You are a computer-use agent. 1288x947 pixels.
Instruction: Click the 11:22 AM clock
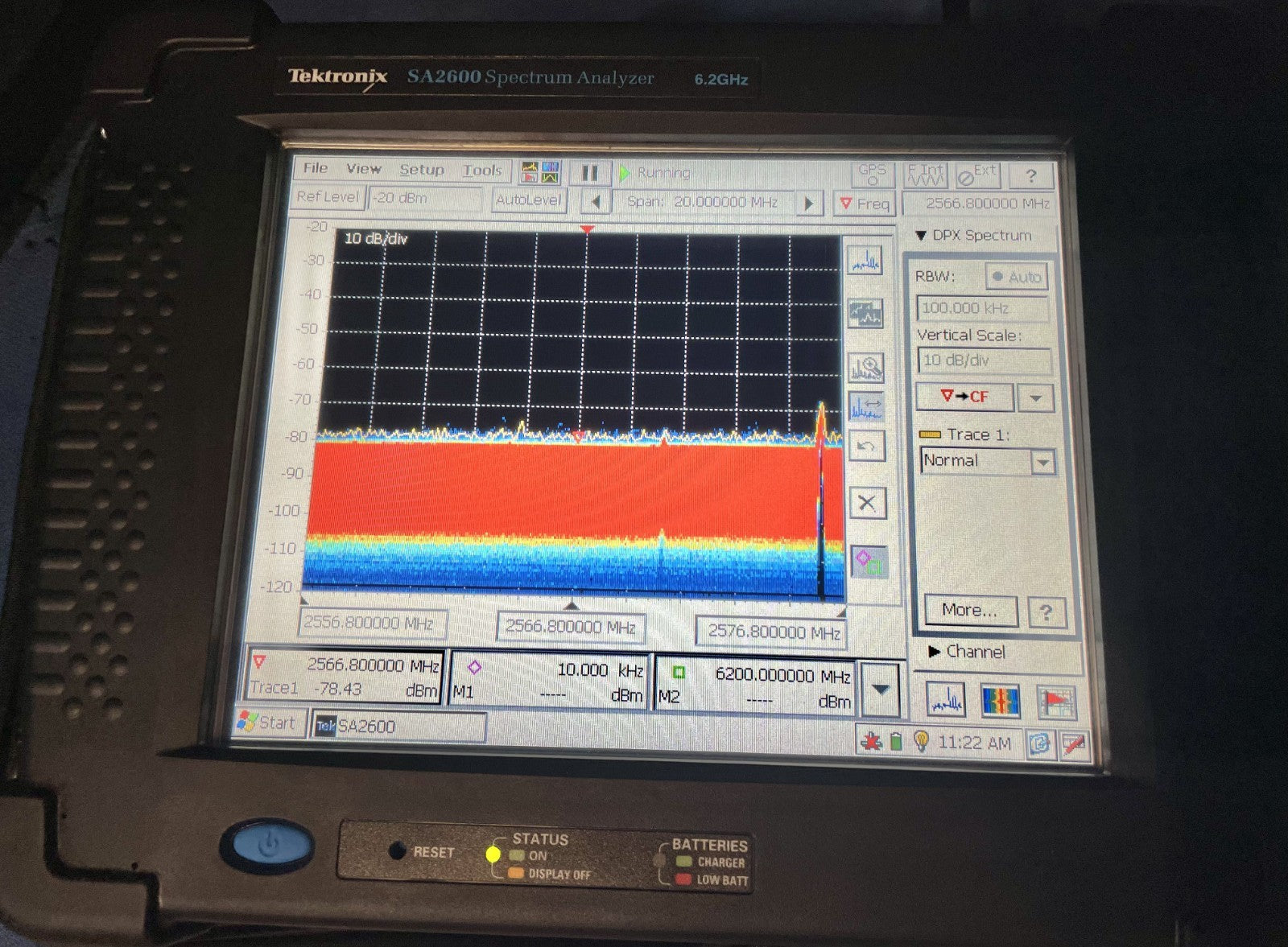pyautogui.click(x=974, y=743)
